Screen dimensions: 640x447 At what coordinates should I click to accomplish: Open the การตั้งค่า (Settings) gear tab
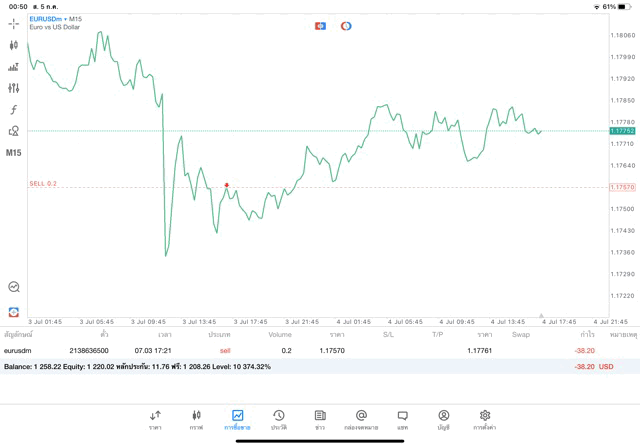(x=485, y=420)
